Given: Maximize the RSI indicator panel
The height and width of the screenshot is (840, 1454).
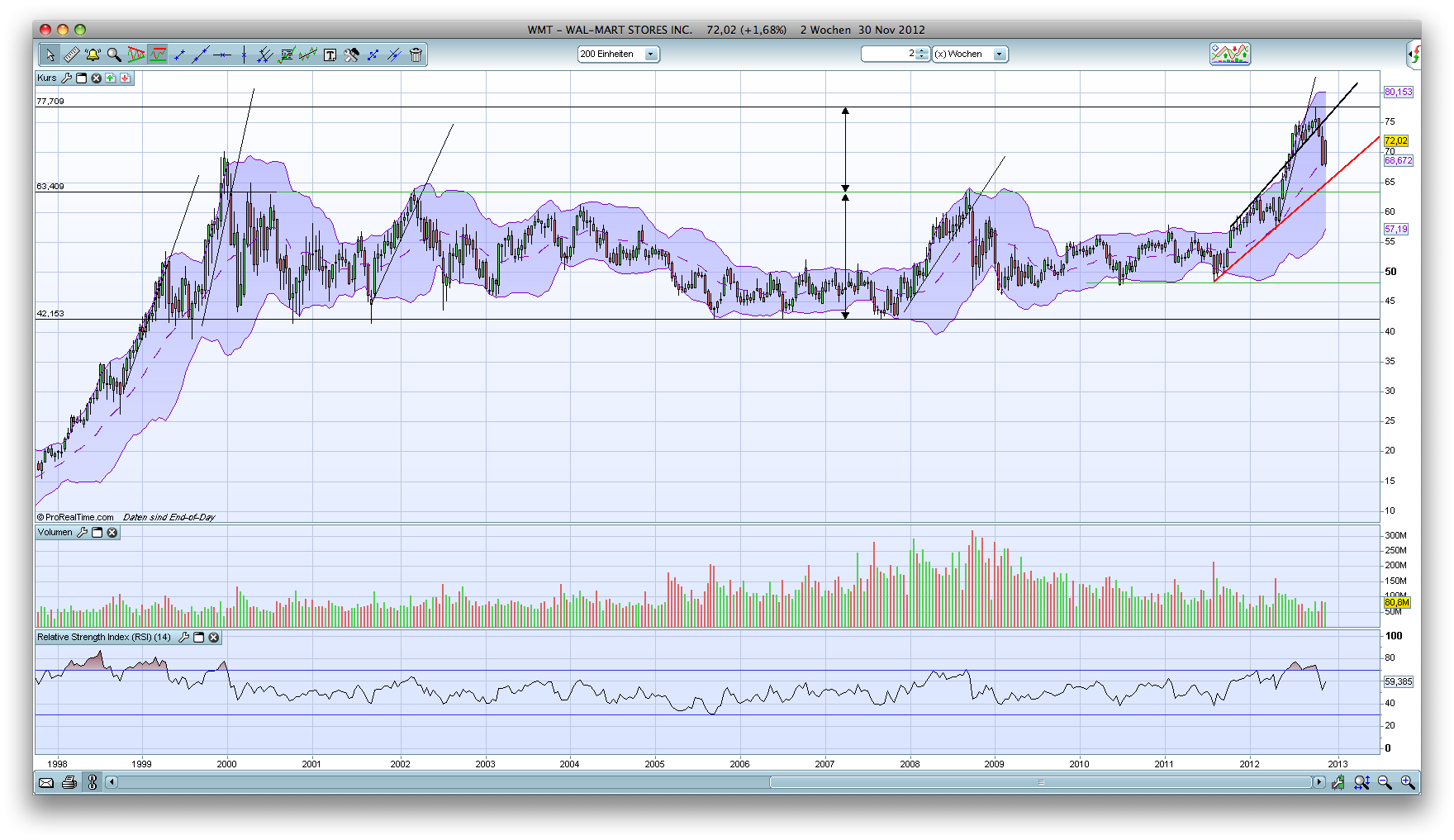Looking at the screenshot, I should coord(198,637).
